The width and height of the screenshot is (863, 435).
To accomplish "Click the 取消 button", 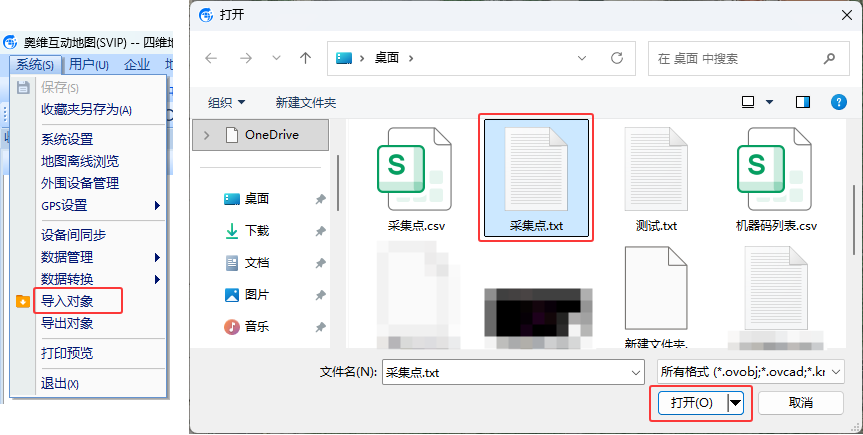I will 801,403.
